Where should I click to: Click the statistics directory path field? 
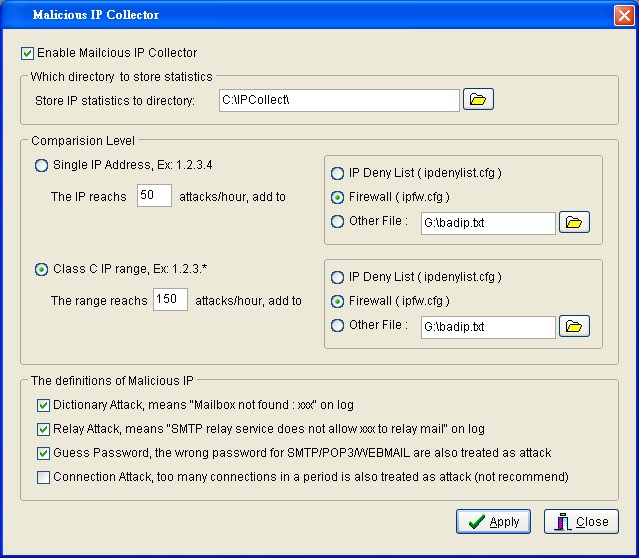tap(339, 100)
